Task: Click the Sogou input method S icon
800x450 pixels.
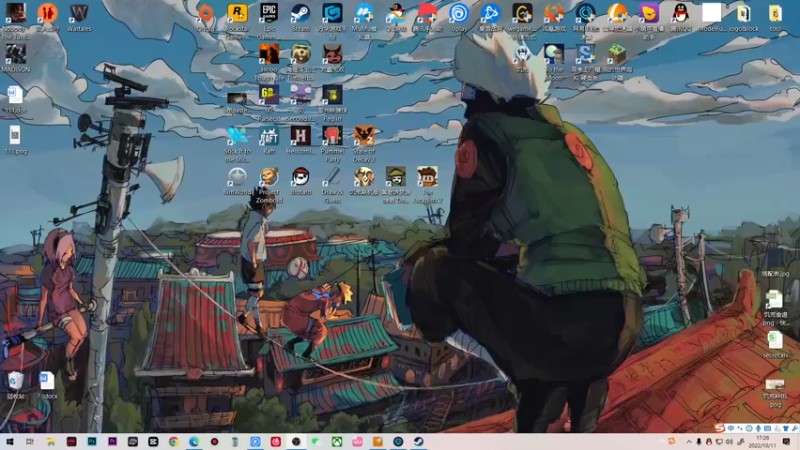Action: (719, 428)
